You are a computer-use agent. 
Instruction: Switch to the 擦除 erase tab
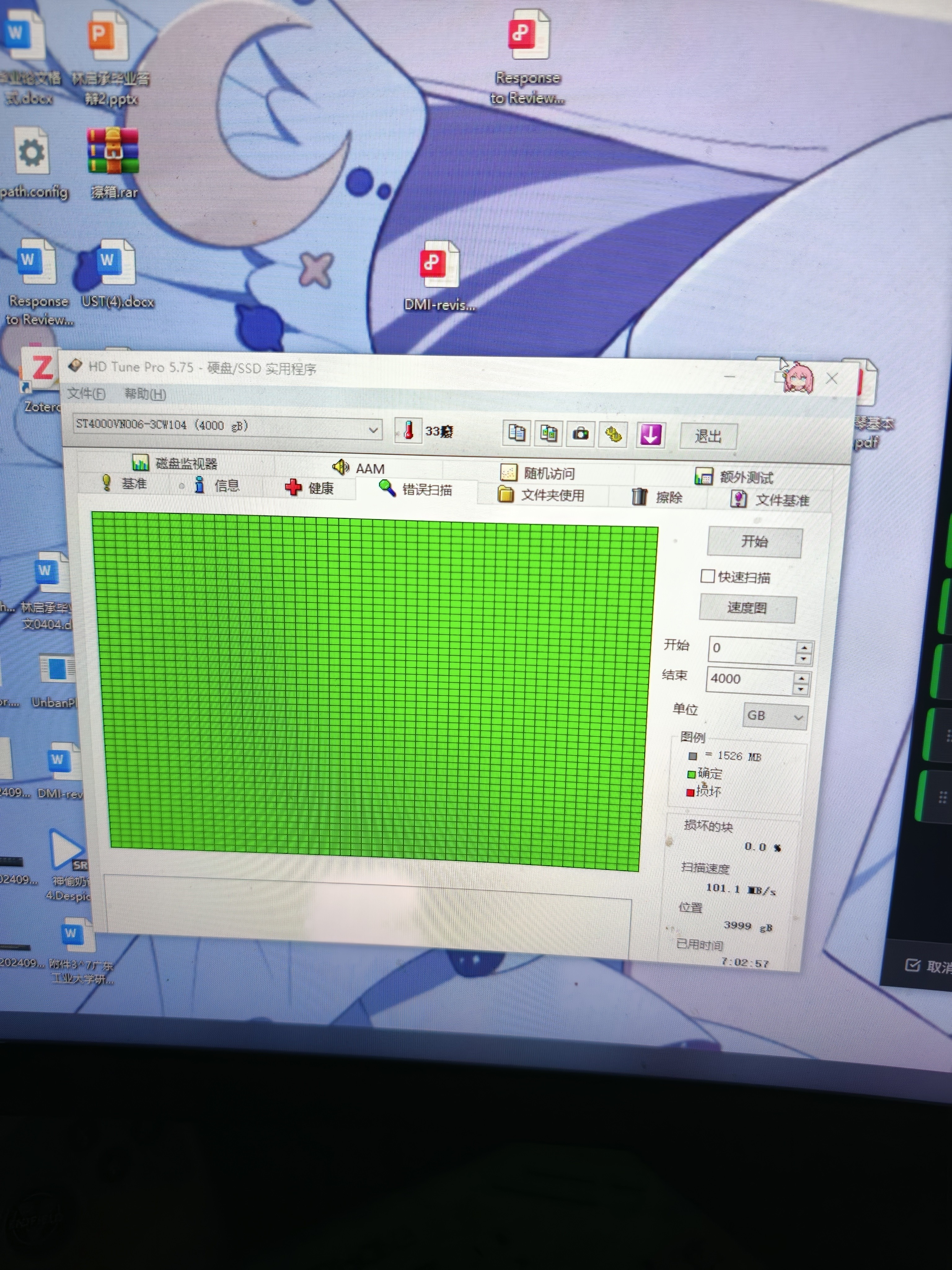[x=657, y=497]
